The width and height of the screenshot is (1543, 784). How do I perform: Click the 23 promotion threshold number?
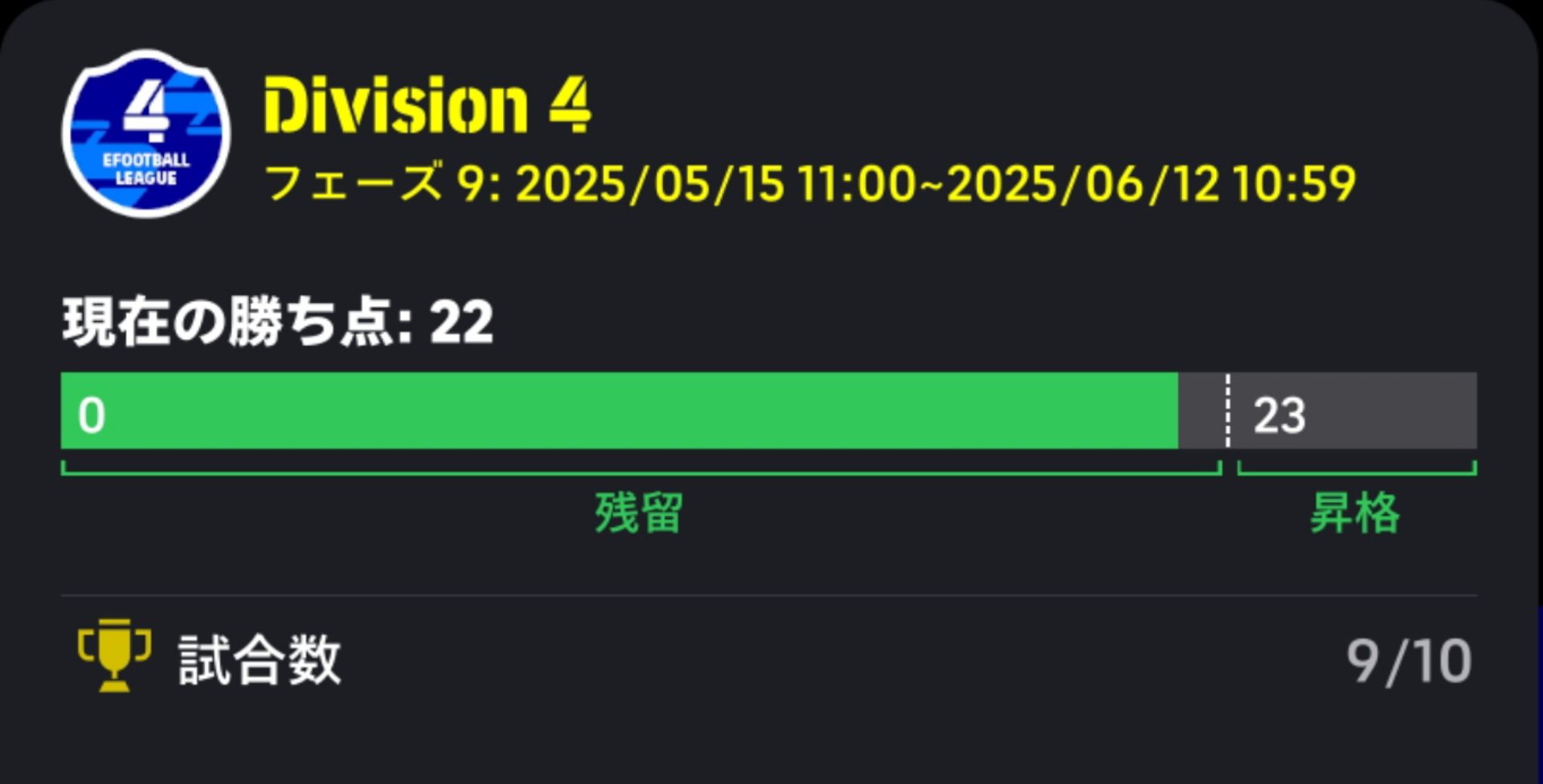point(1279,415)
